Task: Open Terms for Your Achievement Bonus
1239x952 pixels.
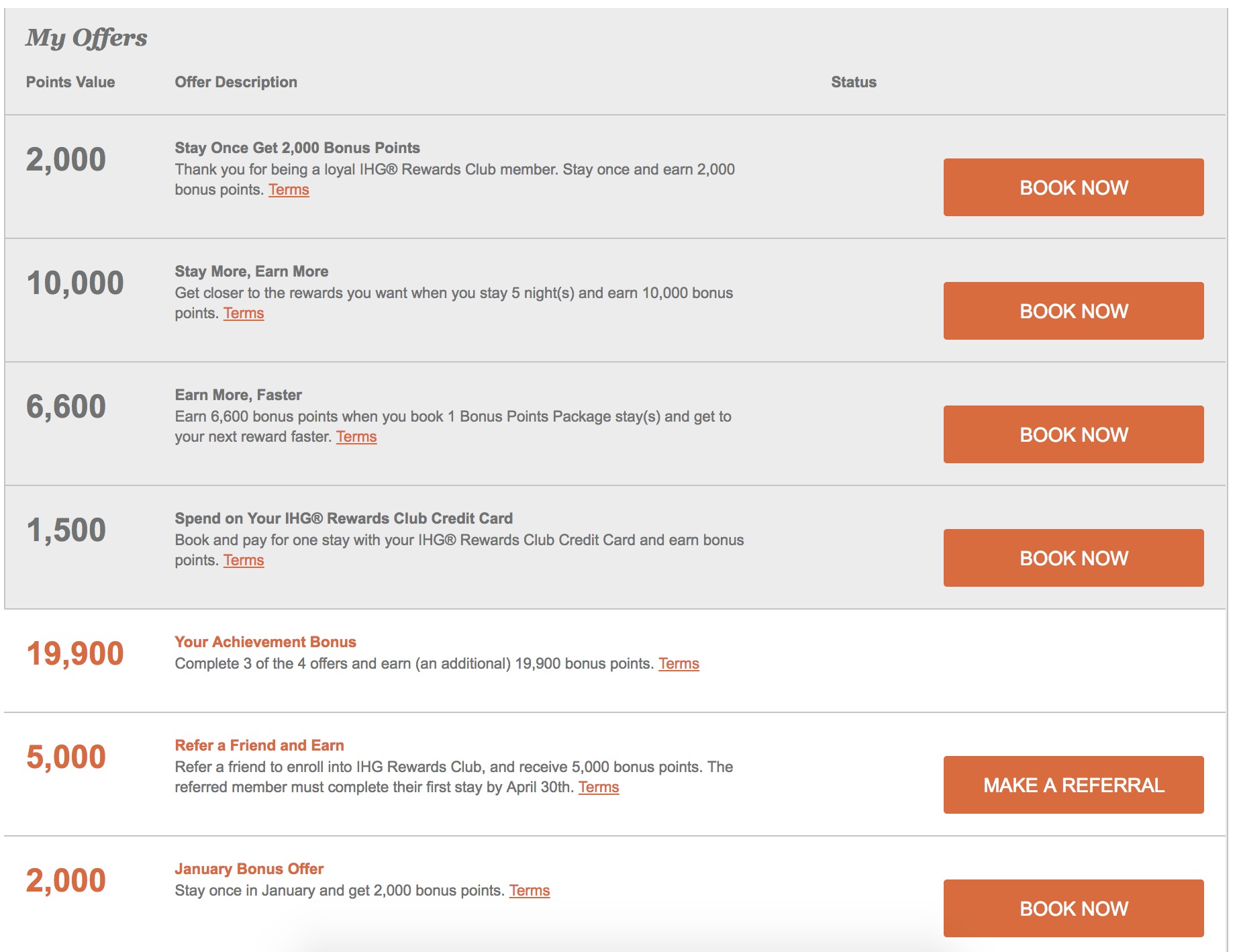Action: [x=679, y=664]
